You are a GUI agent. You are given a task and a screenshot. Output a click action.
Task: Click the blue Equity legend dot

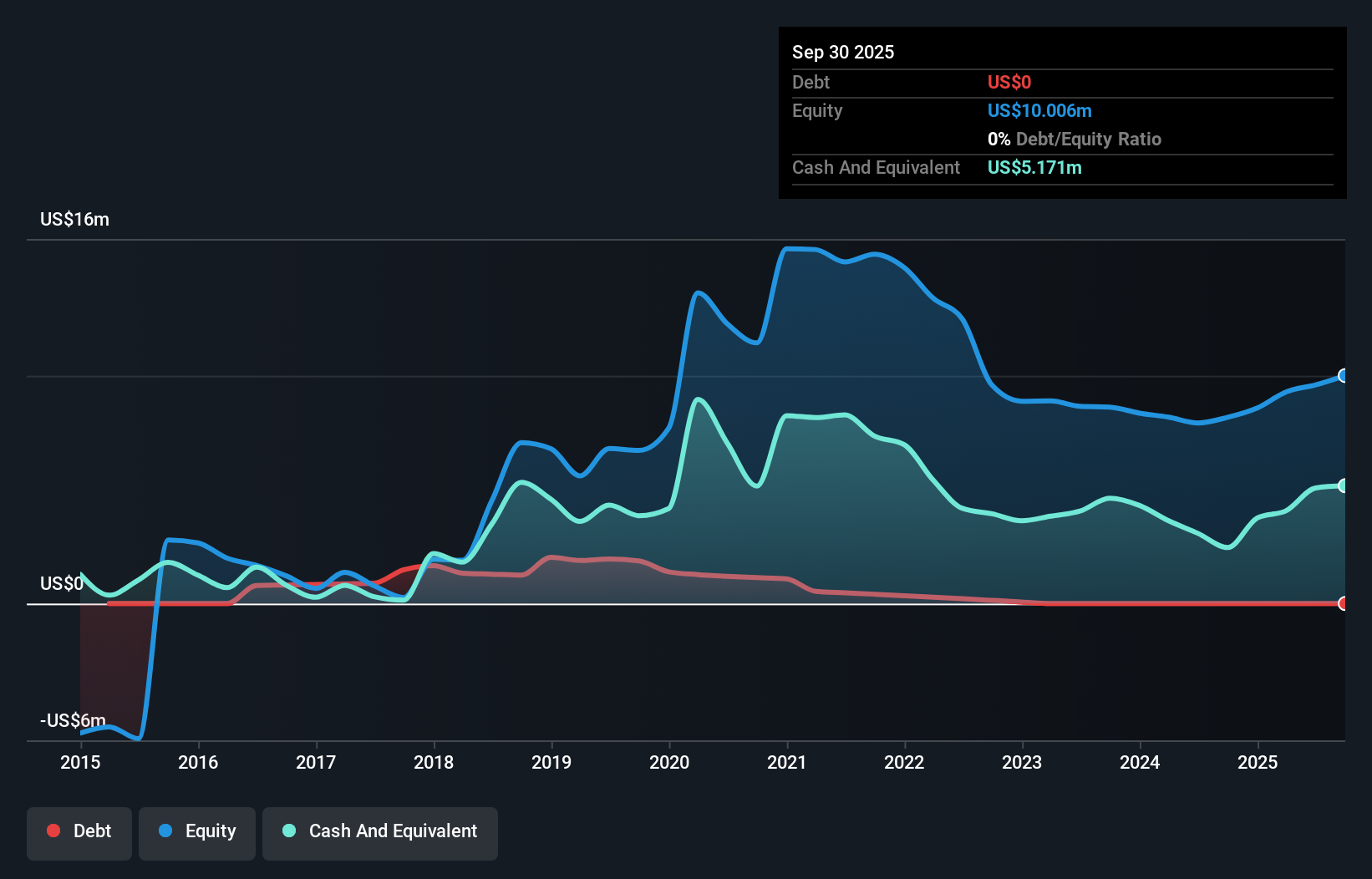pyautogui.click(x=165, y=831)
